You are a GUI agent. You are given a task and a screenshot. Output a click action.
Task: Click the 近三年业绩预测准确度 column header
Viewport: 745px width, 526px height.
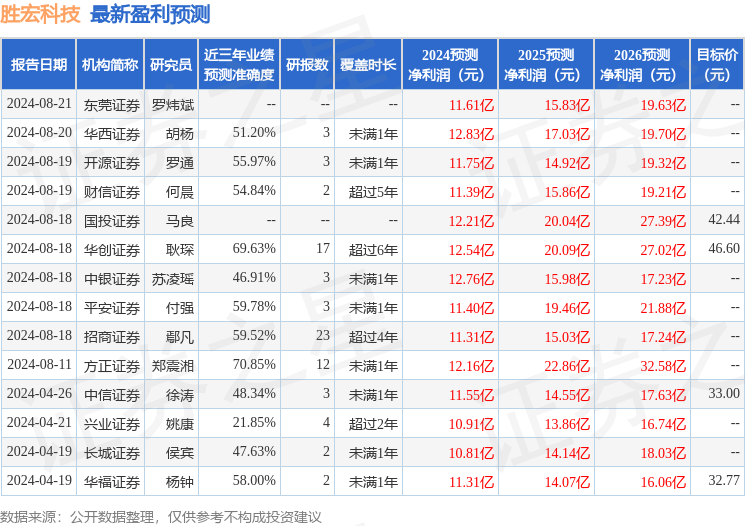(x=239, y=65)
